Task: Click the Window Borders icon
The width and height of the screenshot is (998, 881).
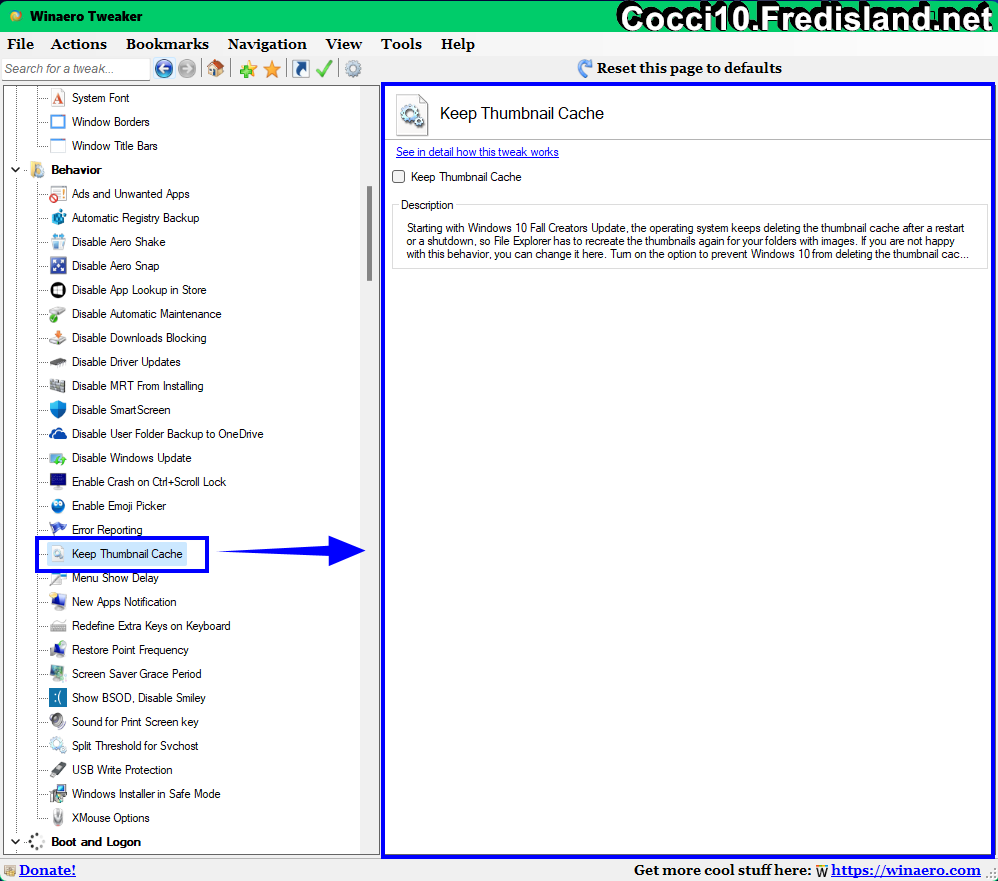Action: tap(58, 122)
